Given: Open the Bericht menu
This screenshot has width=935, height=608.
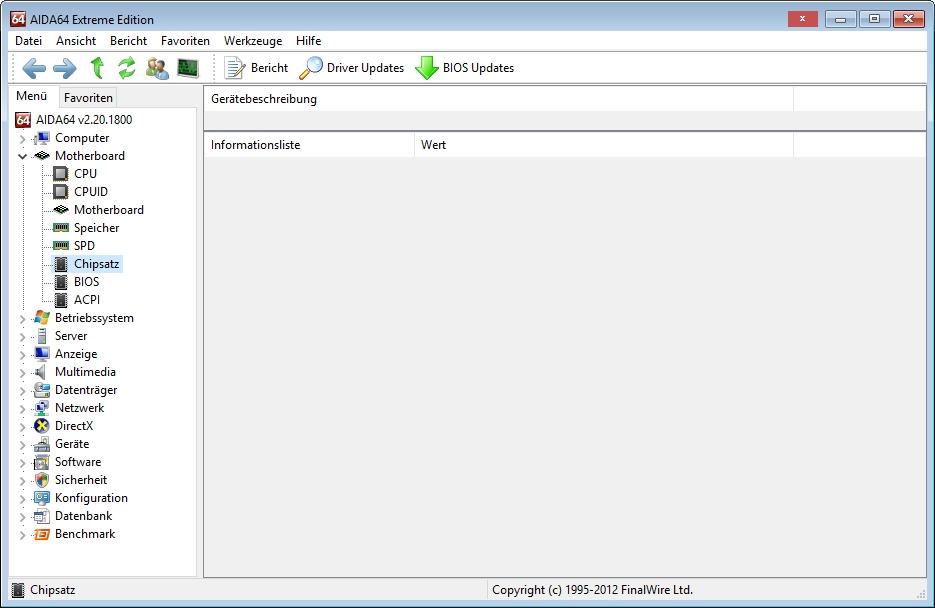Looking at the screenshot, I should tap(128, 41).
